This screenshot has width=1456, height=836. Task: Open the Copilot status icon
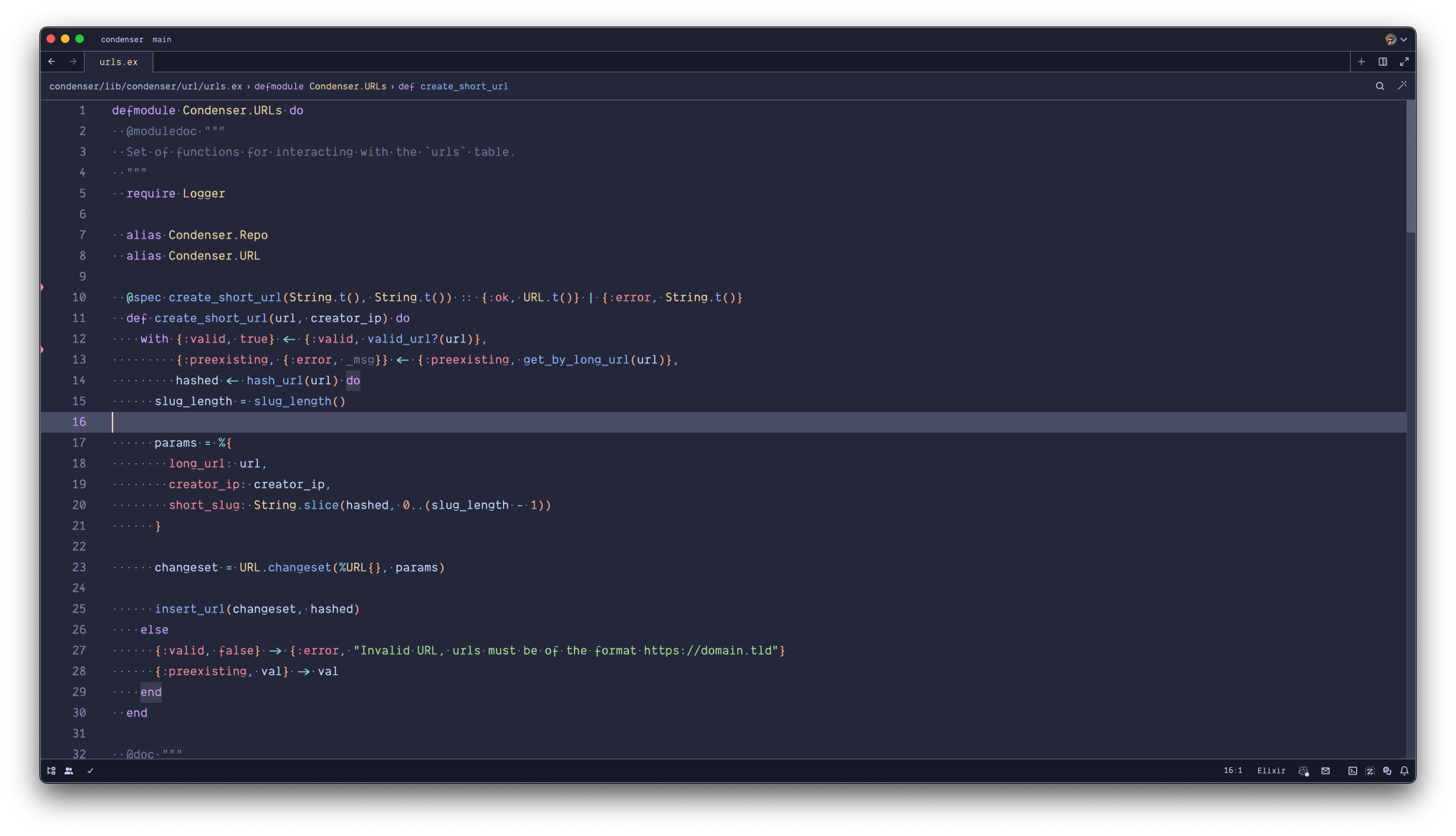pos(1303,771)
